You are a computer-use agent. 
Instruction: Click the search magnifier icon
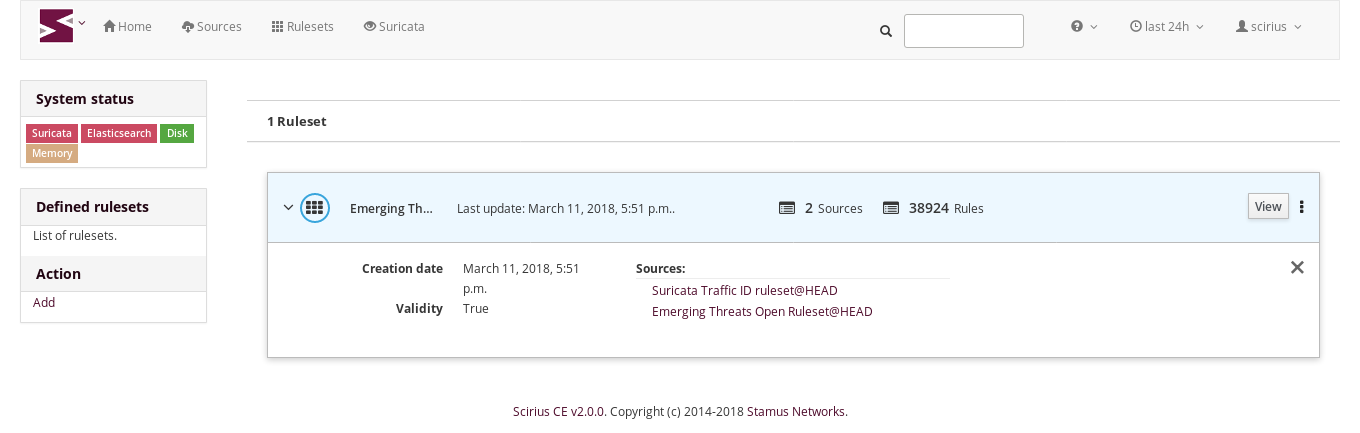[x=885, y=31]
